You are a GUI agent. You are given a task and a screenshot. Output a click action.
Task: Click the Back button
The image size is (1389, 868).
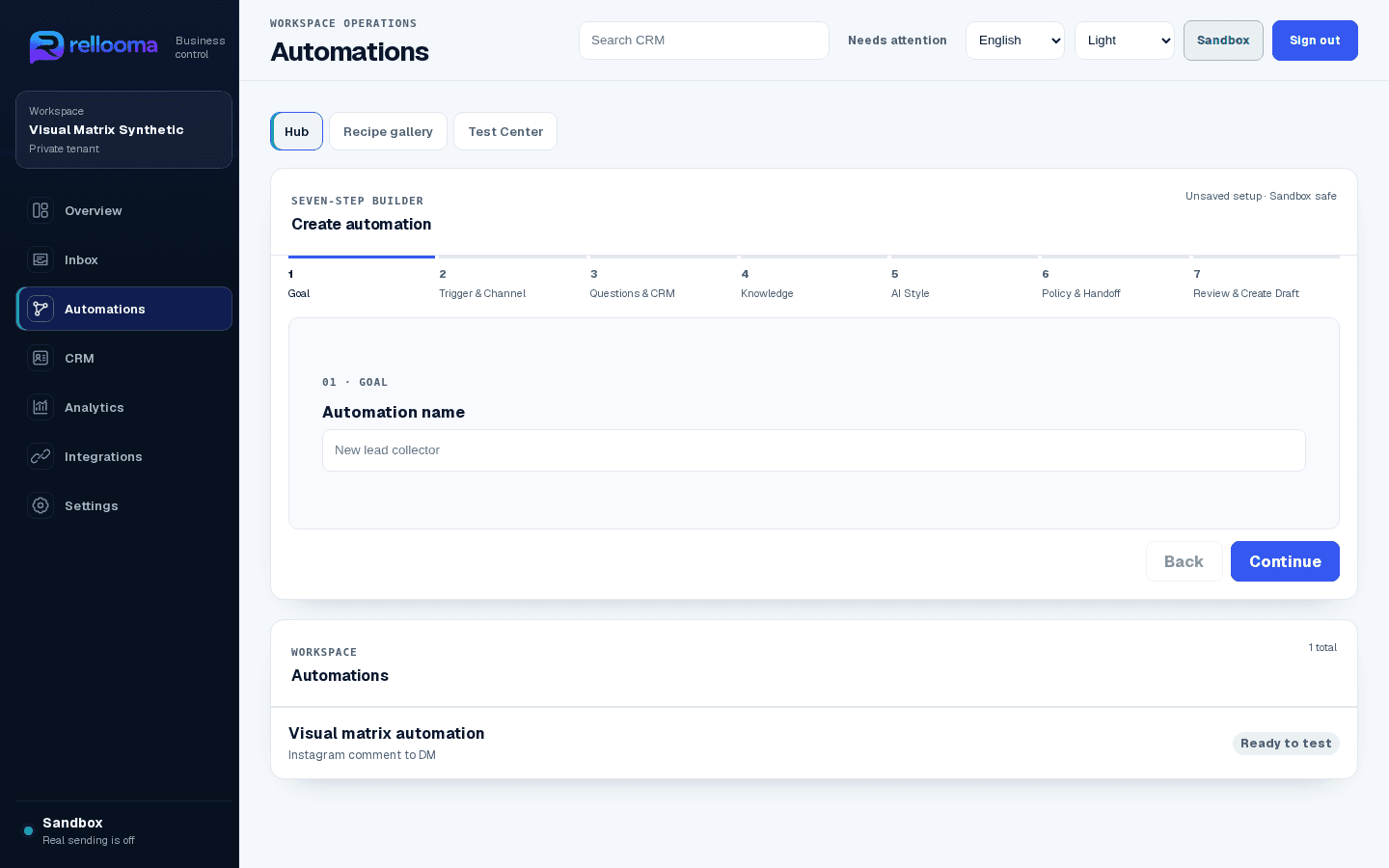click(1184, 561)
